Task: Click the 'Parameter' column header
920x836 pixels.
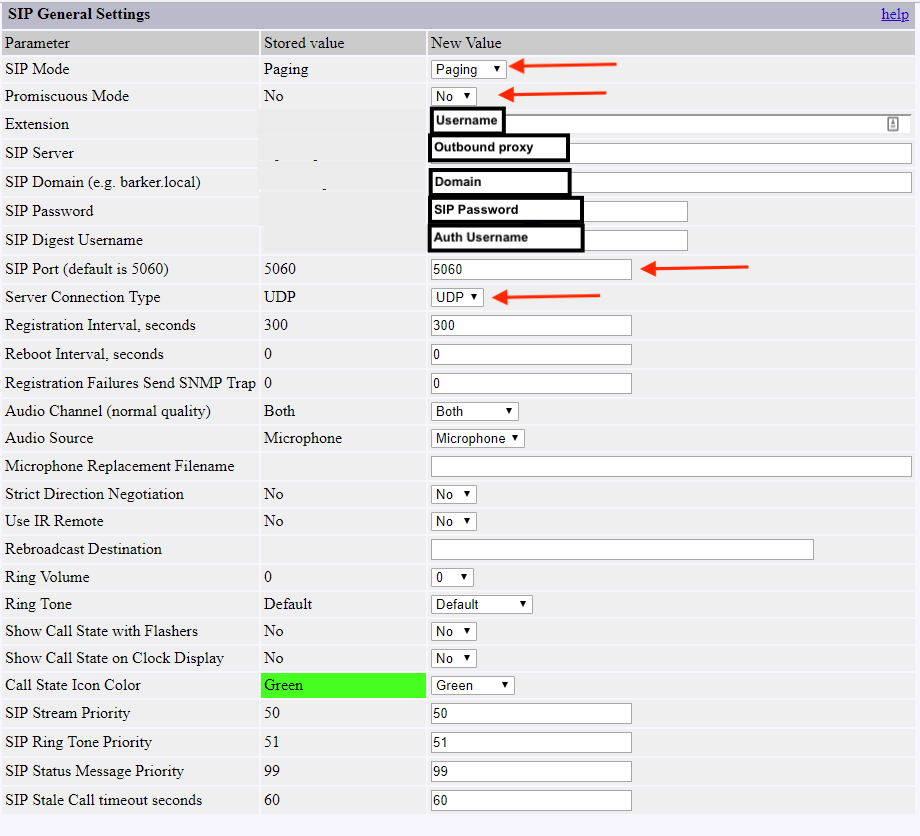Action: click(37, 43)
